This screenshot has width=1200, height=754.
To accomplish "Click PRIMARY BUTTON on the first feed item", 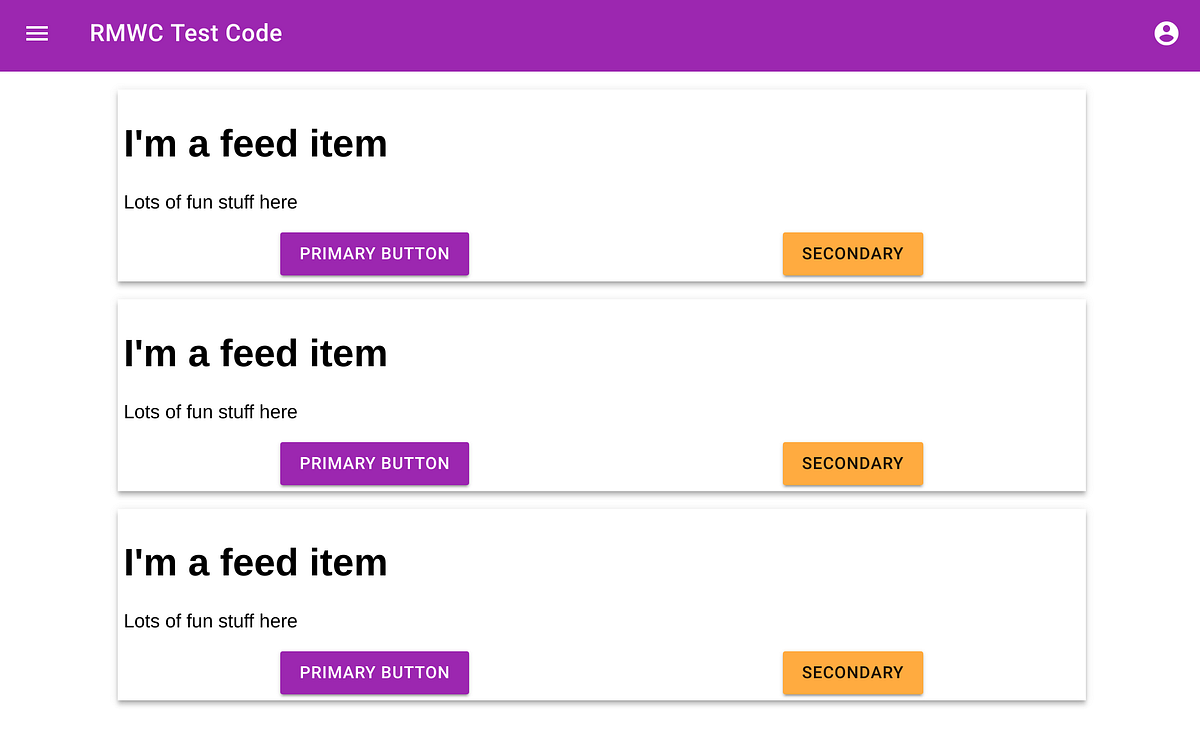I will tap(374, 253).
